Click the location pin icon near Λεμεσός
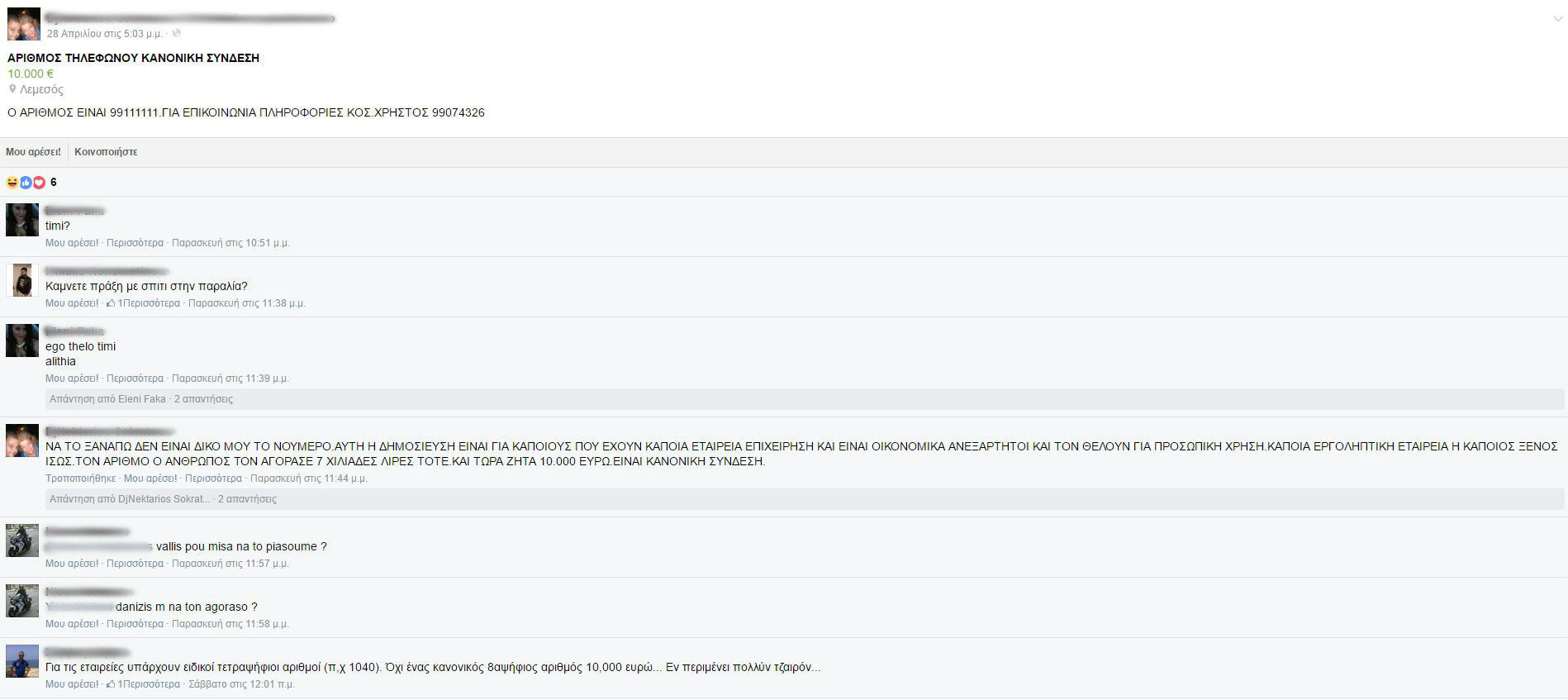 [12, 89]
